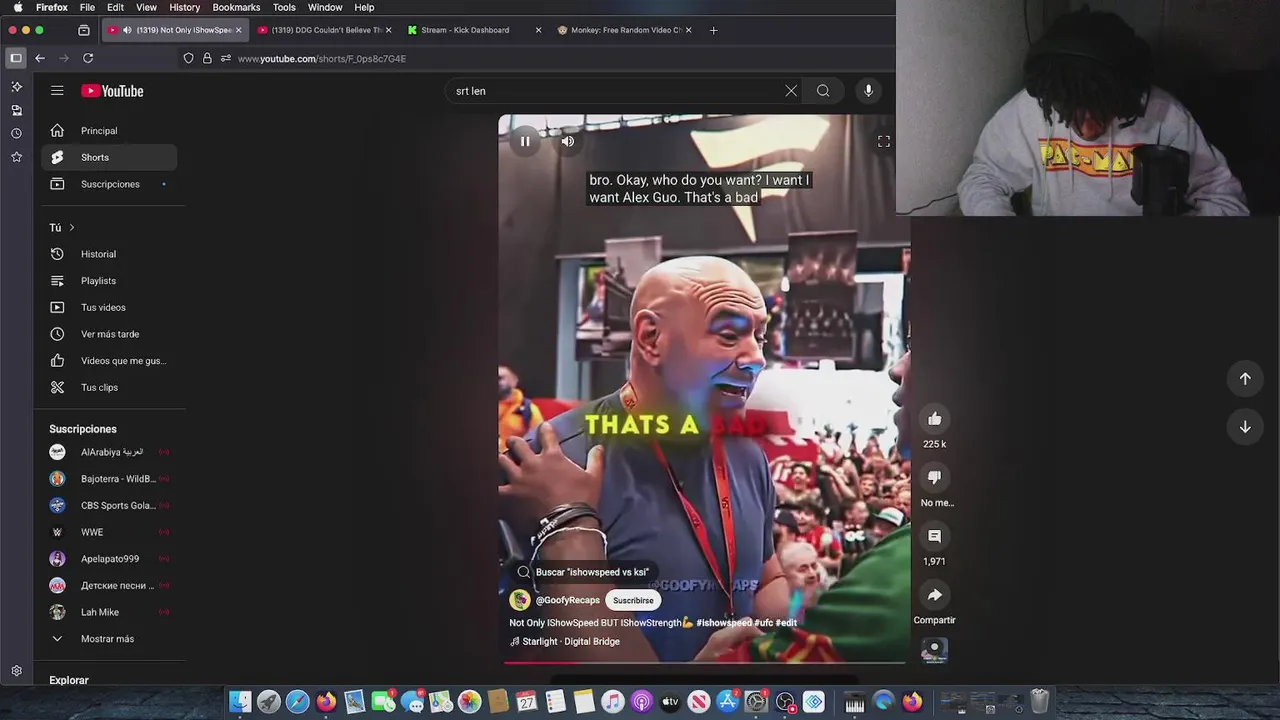
Task: Click Buscar 'ishowspeed vs ksi' suggestion
Action: [x=583, y=572]
